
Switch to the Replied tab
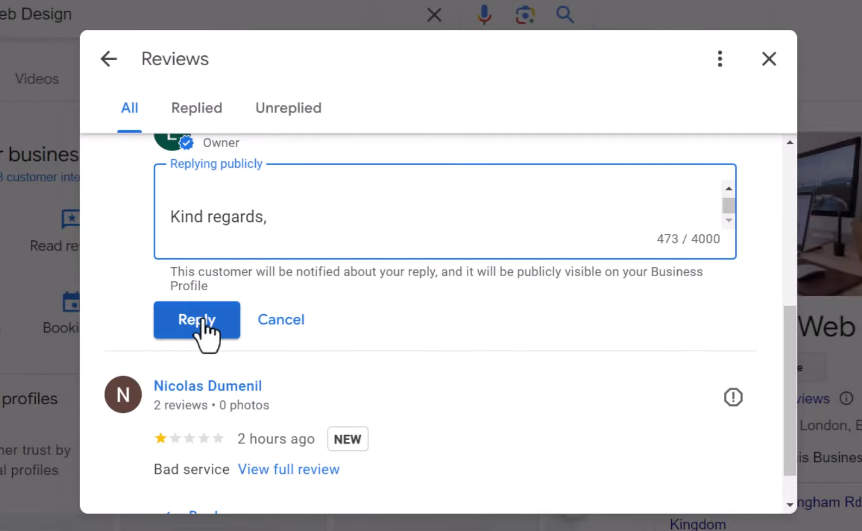point(196,108)
